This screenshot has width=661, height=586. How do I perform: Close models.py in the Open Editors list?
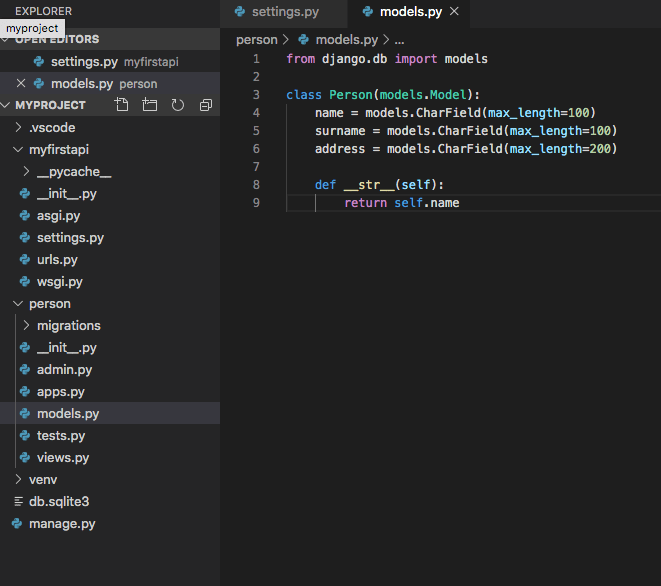21,83
